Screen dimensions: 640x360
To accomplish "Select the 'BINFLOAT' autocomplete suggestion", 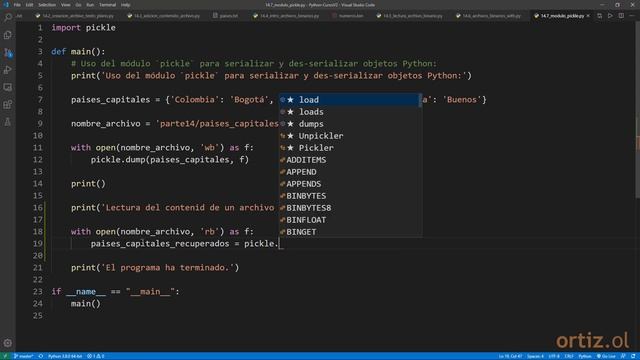I will (x=350, y=220).
